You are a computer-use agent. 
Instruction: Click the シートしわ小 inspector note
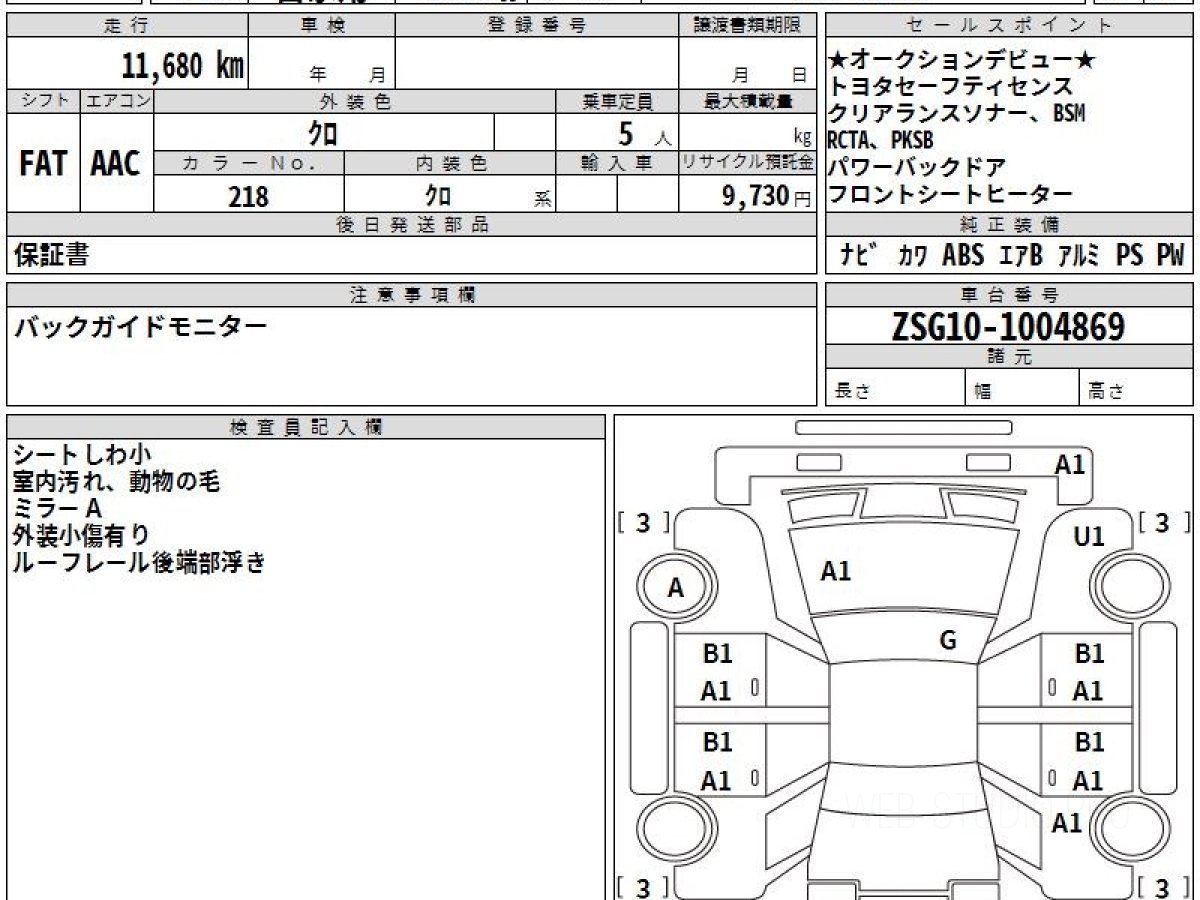click(83, 455)
